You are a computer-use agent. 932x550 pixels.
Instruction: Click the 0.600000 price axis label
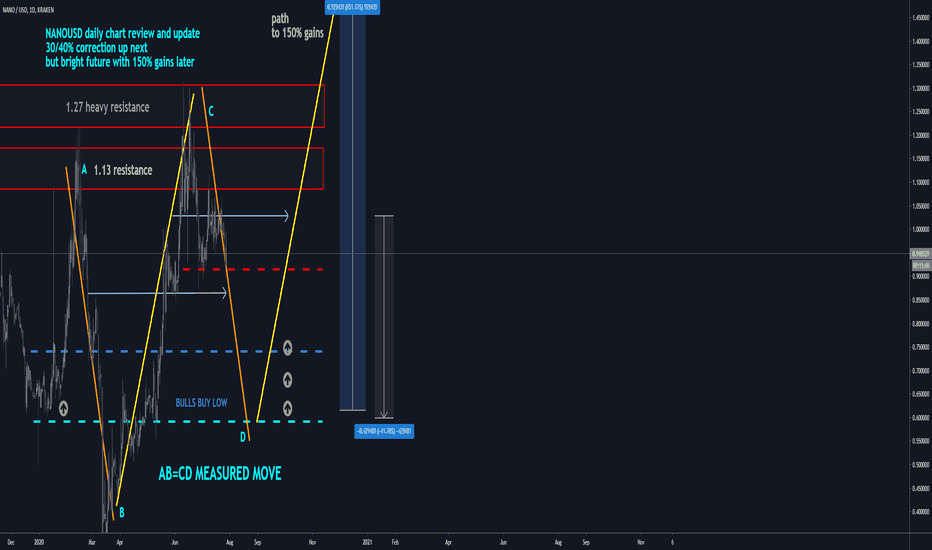click(921, 418)
